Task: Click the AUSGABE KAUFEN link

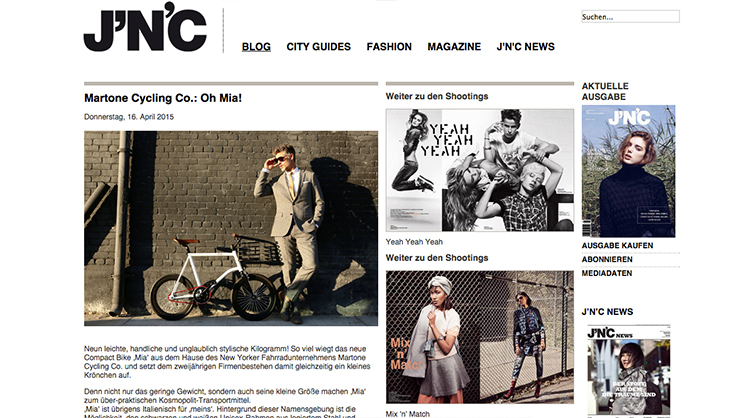Action: [x=617, y=245]
